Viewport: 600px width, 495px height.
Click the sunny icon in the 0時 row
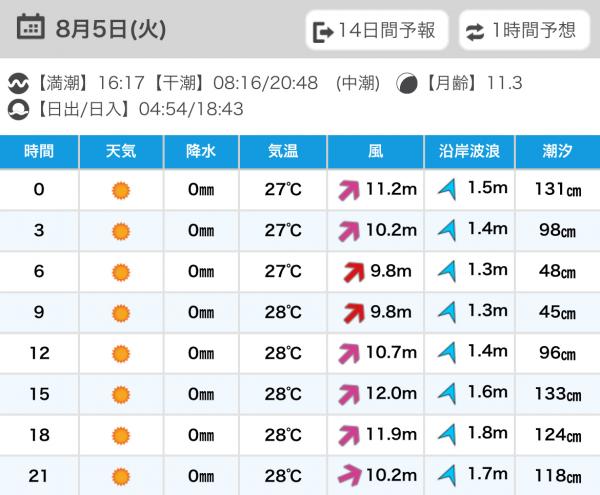[x=121, y=190]
